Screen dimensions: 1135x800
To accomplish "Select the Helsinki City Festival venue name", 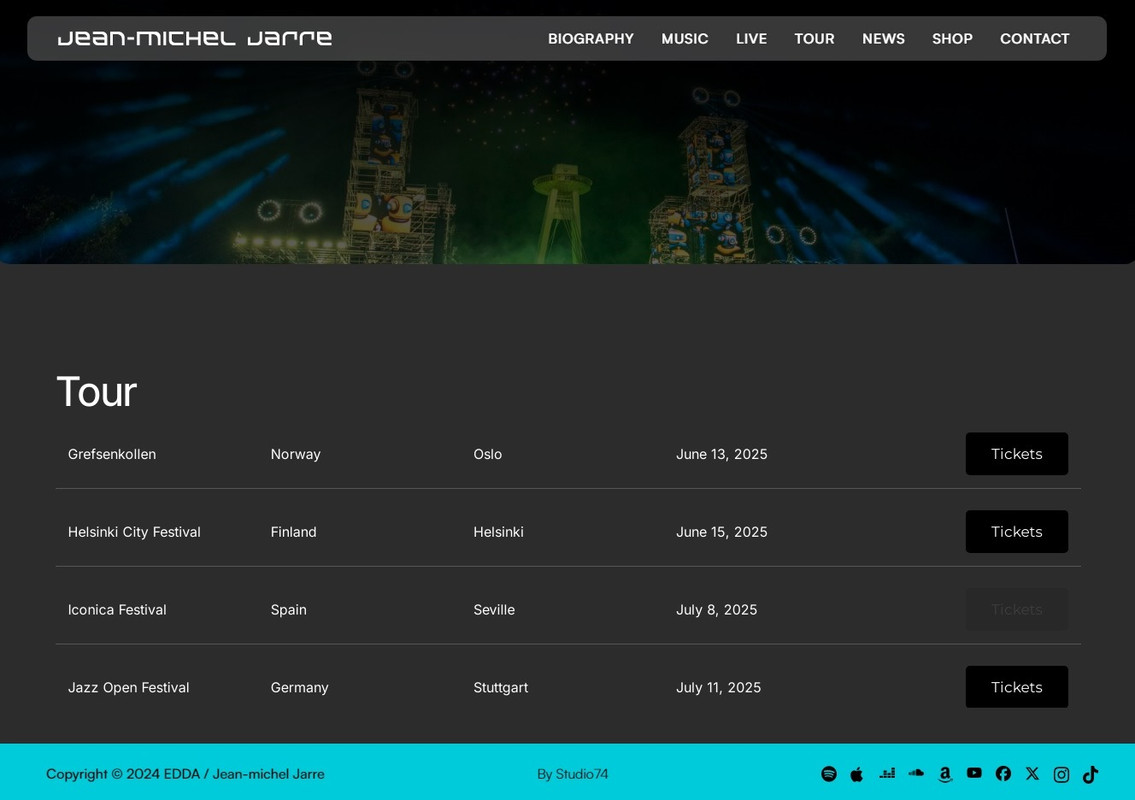I will point(134,531).
